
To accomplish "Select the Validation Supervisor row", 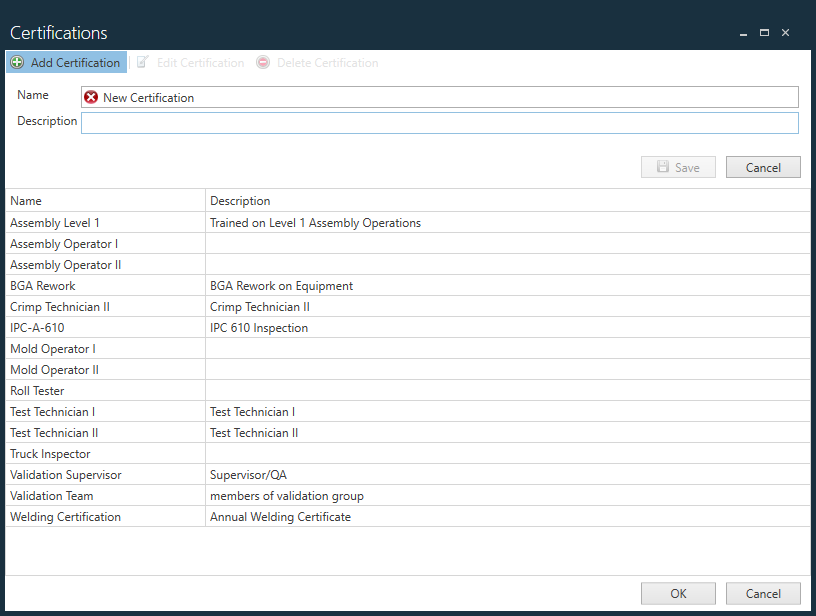I will coord(100,474).
